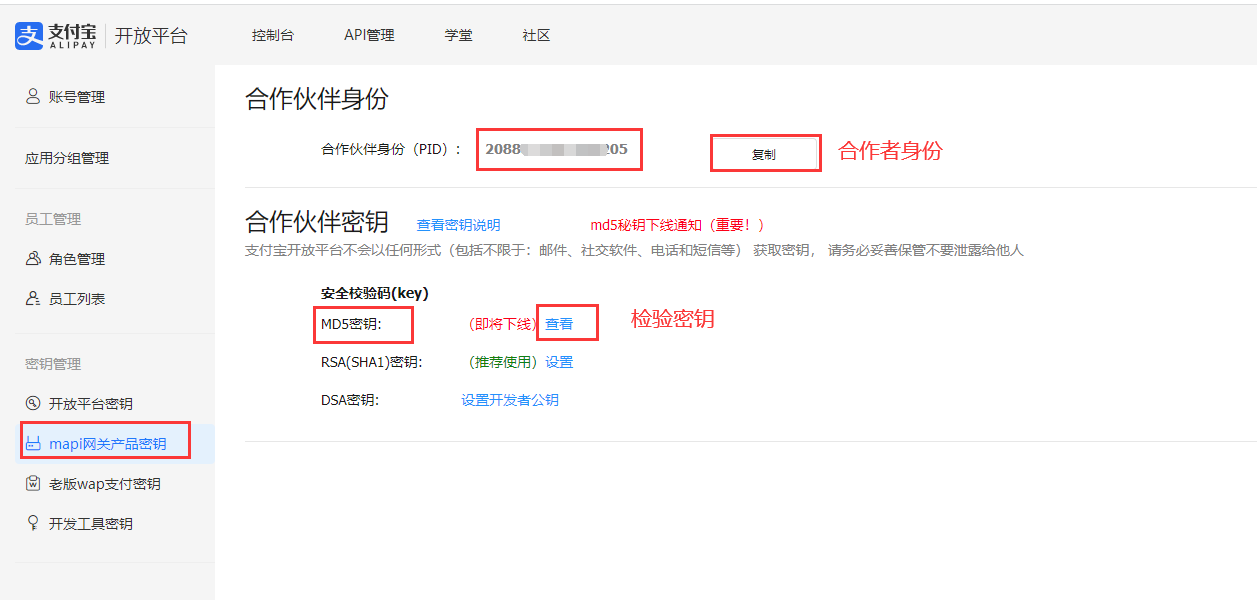
Task: Click the 开发工具密钥 icon
Action: tap(33, 524)
